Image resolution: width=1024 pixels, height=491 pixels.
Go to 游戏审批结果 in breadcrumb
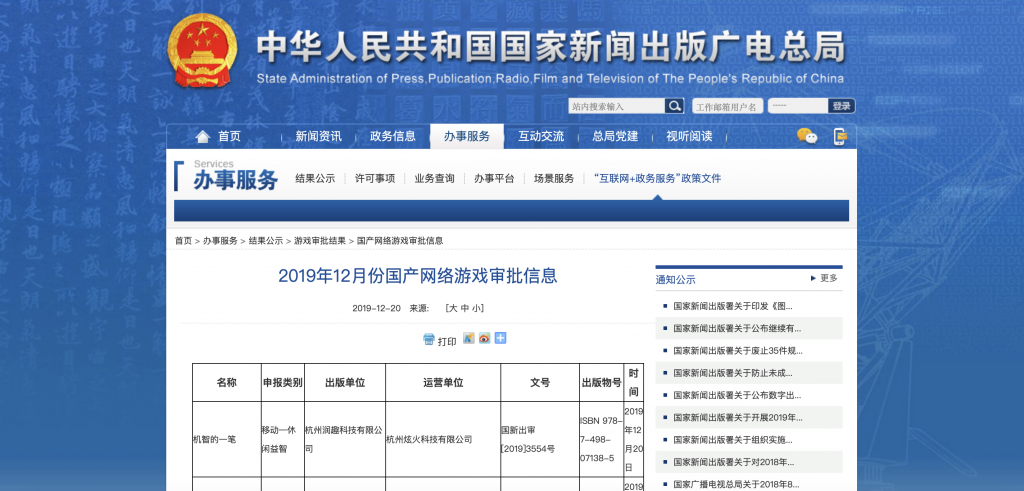coord(320,241)
